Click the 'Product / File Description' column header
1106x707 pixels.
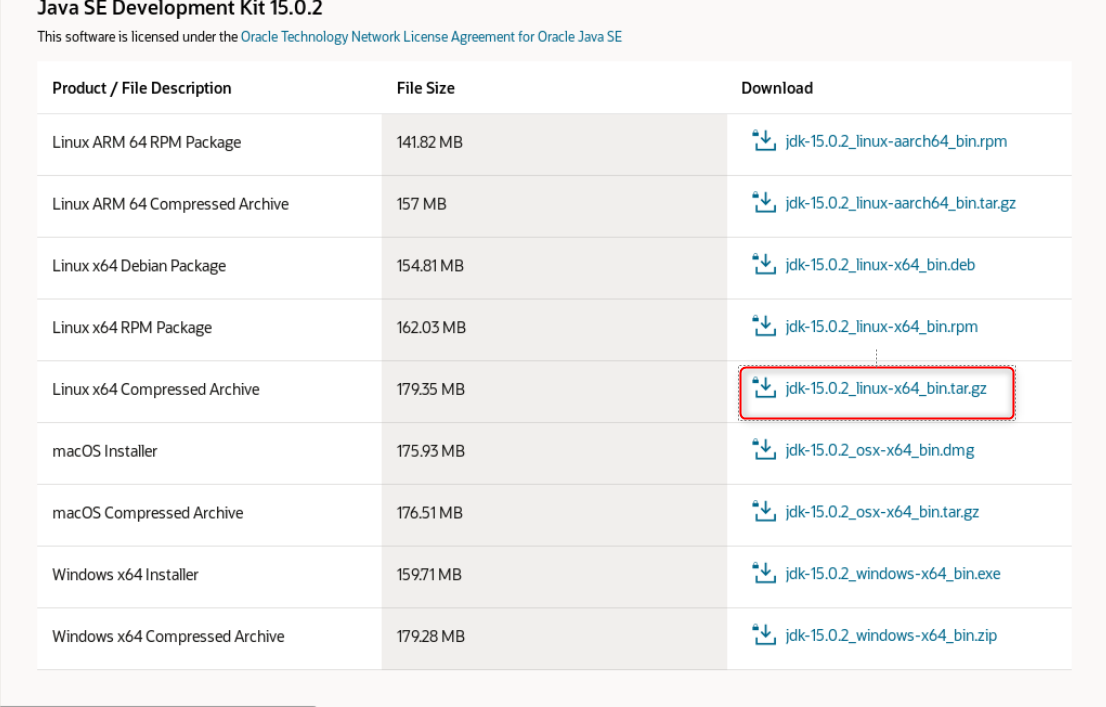coord(142,88)
